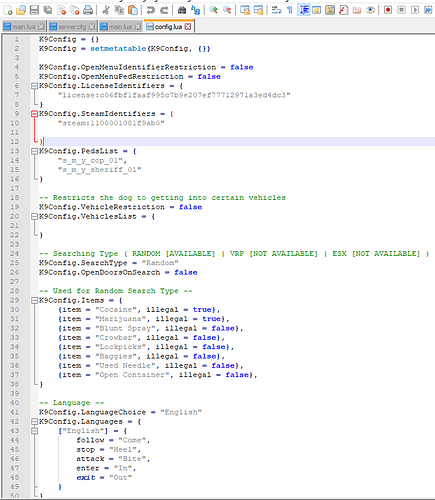Close the config.lua tab
Viewport: 435px width, 500px height.
pos(188,27)
